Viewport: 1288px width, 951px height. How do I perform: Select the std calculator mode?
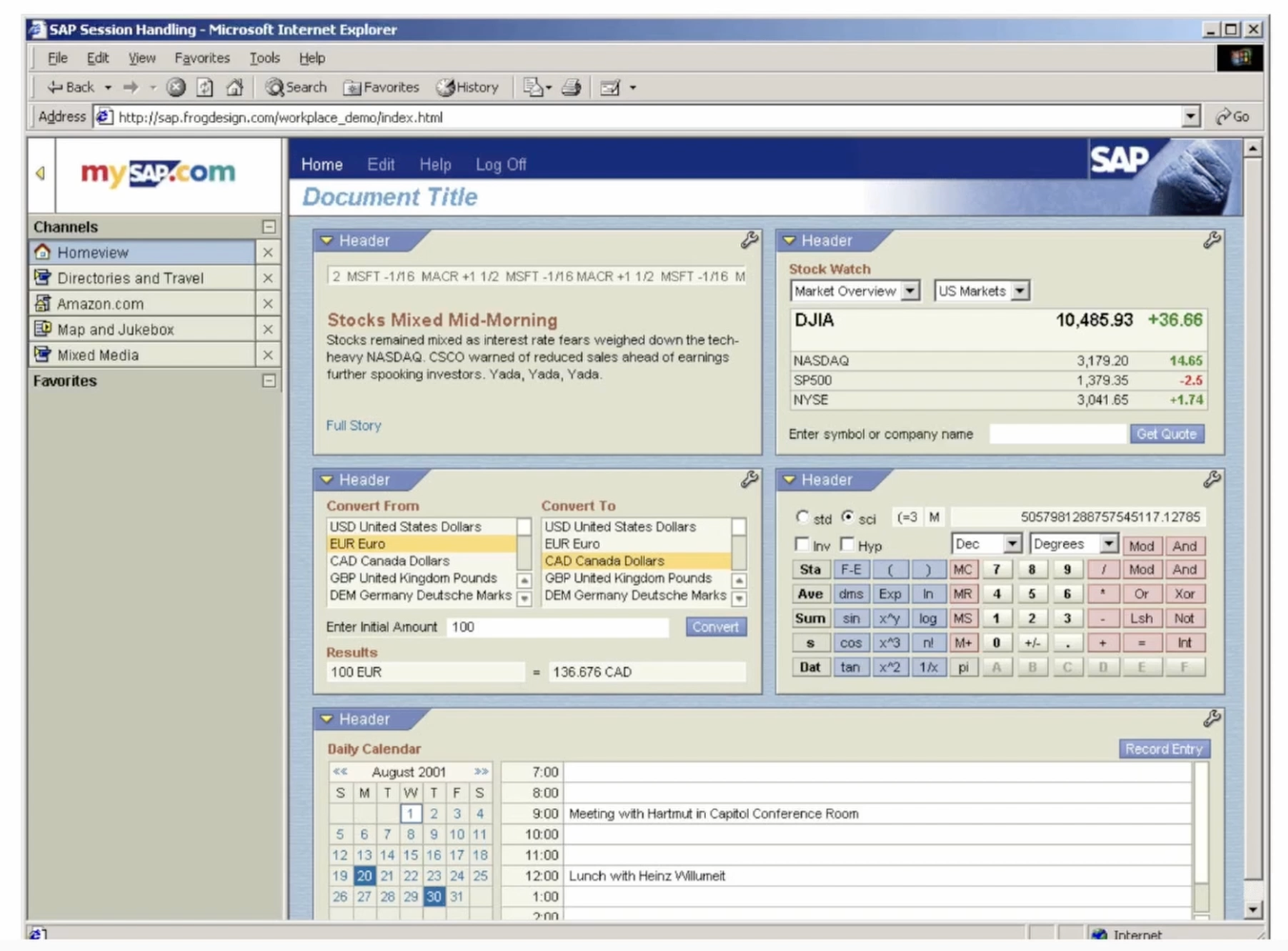[x=802, y=517]
